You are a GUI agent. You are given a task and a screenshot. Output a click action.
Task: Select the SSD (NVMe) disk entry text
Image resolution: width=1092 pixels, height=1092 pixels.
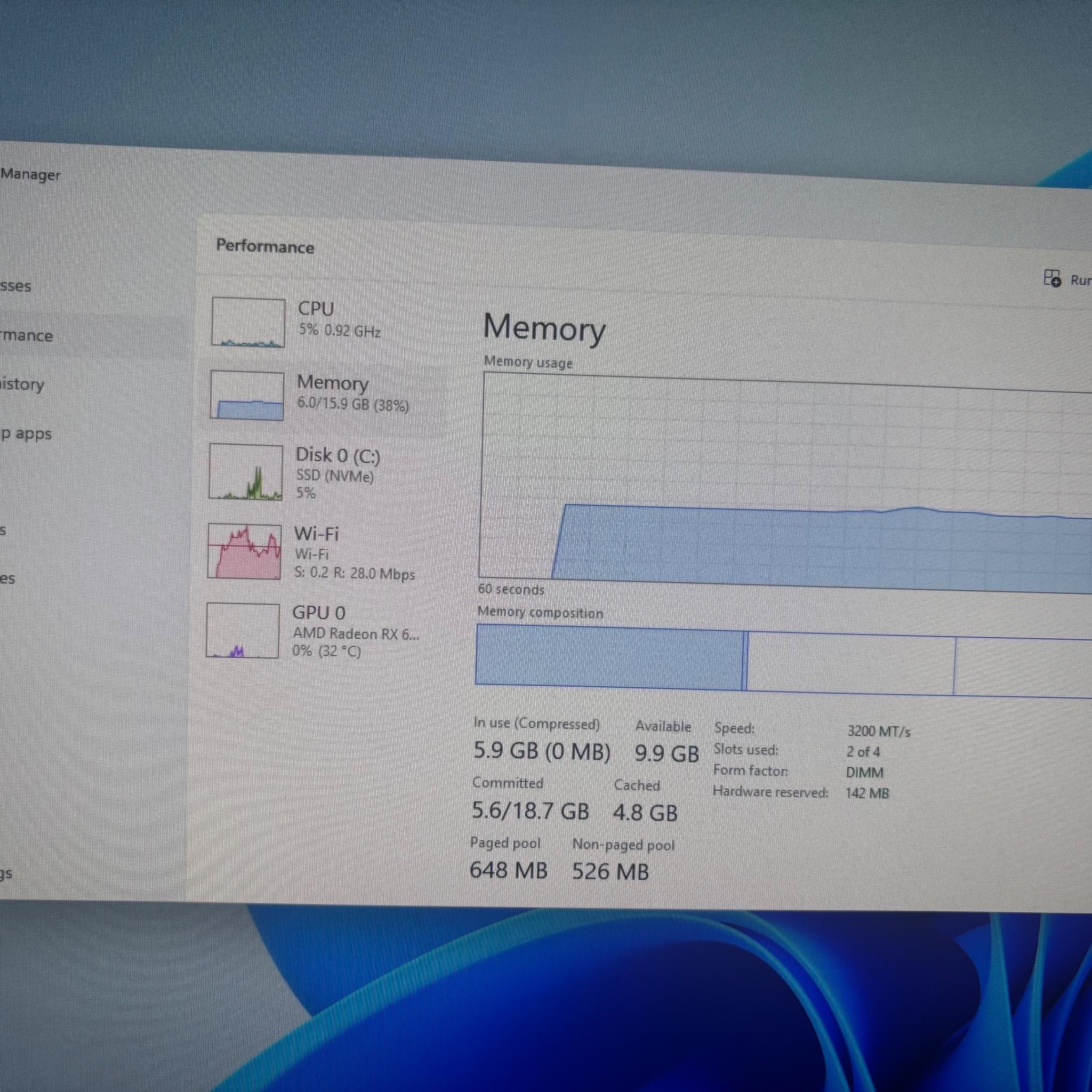[335, 477]
